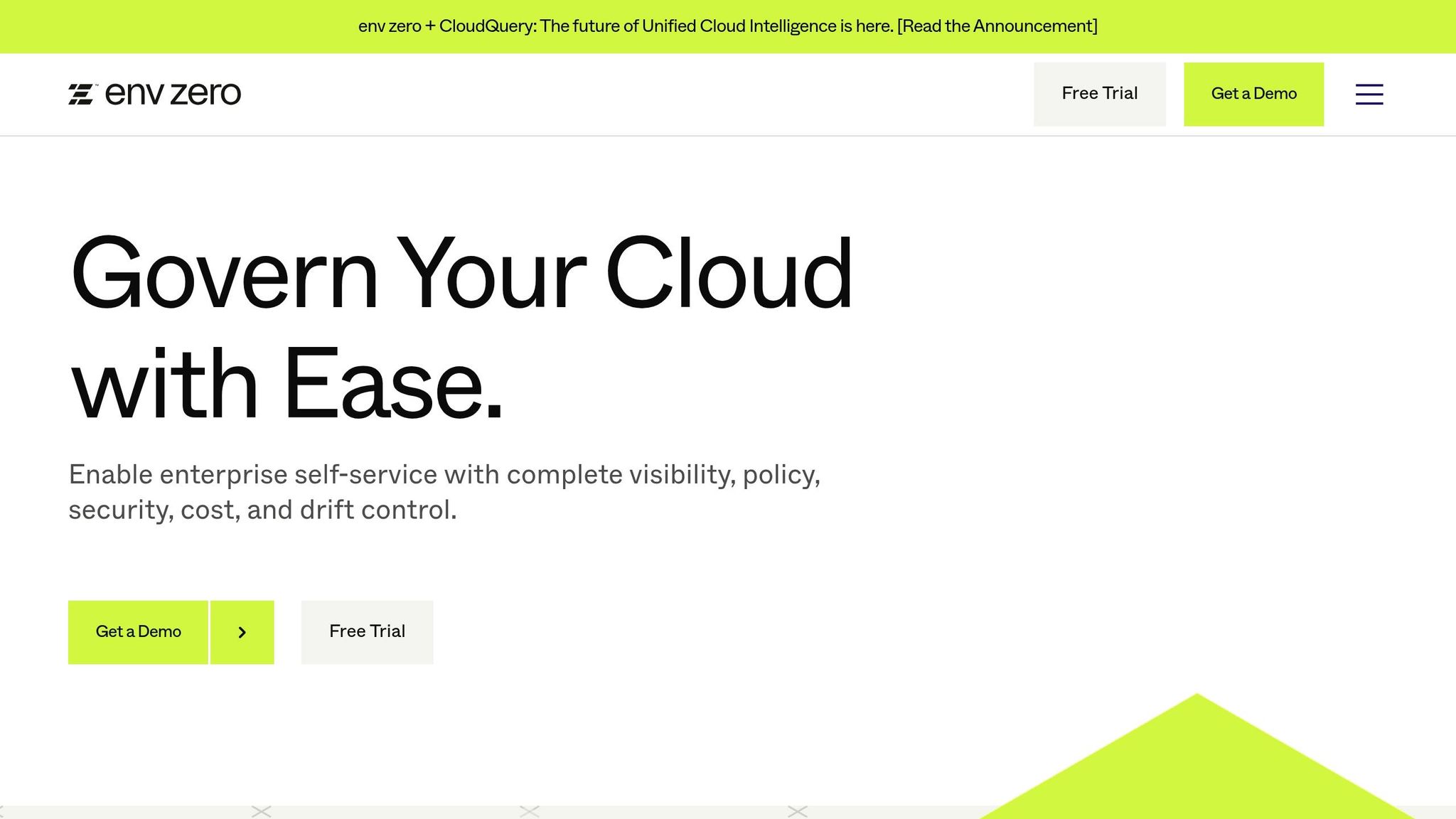Click the hero Free Trial button
This screenshot has height=819, width=1456.
pos(367,632)
